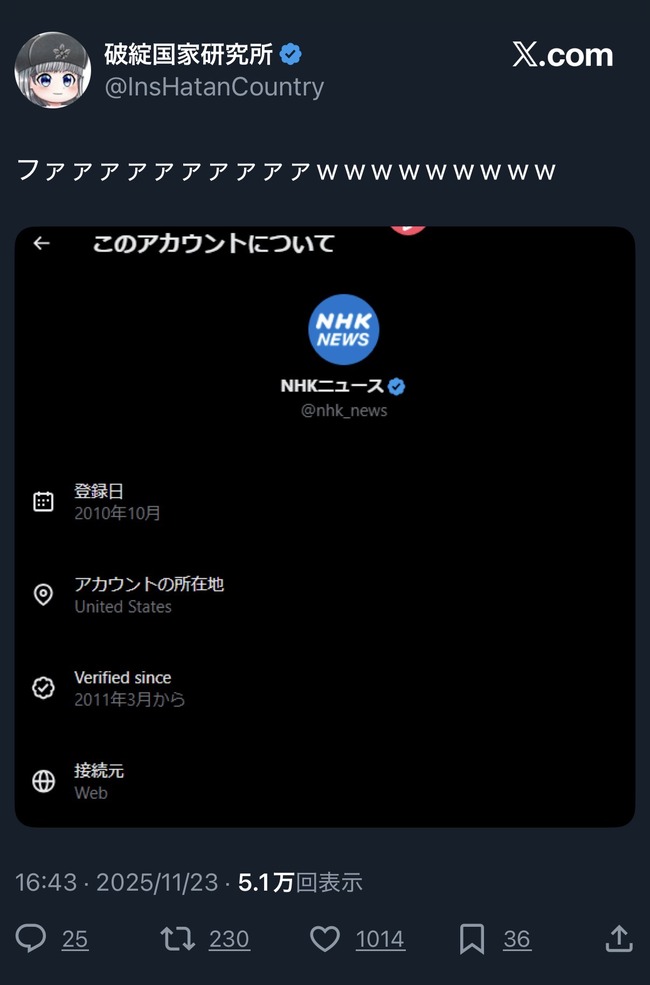The image size is (650, 985).
Task: Open the share upload icon
Action: click(x=619, y=939)
